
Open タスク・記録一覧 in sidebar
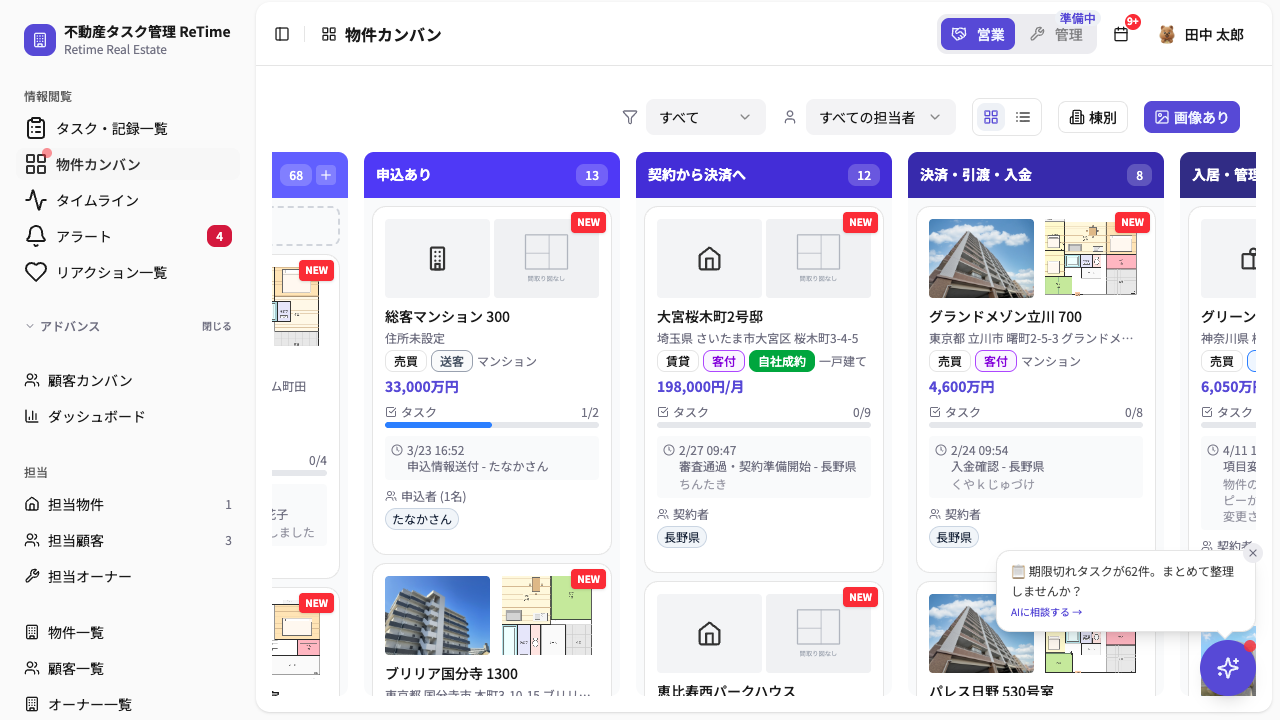128,128
